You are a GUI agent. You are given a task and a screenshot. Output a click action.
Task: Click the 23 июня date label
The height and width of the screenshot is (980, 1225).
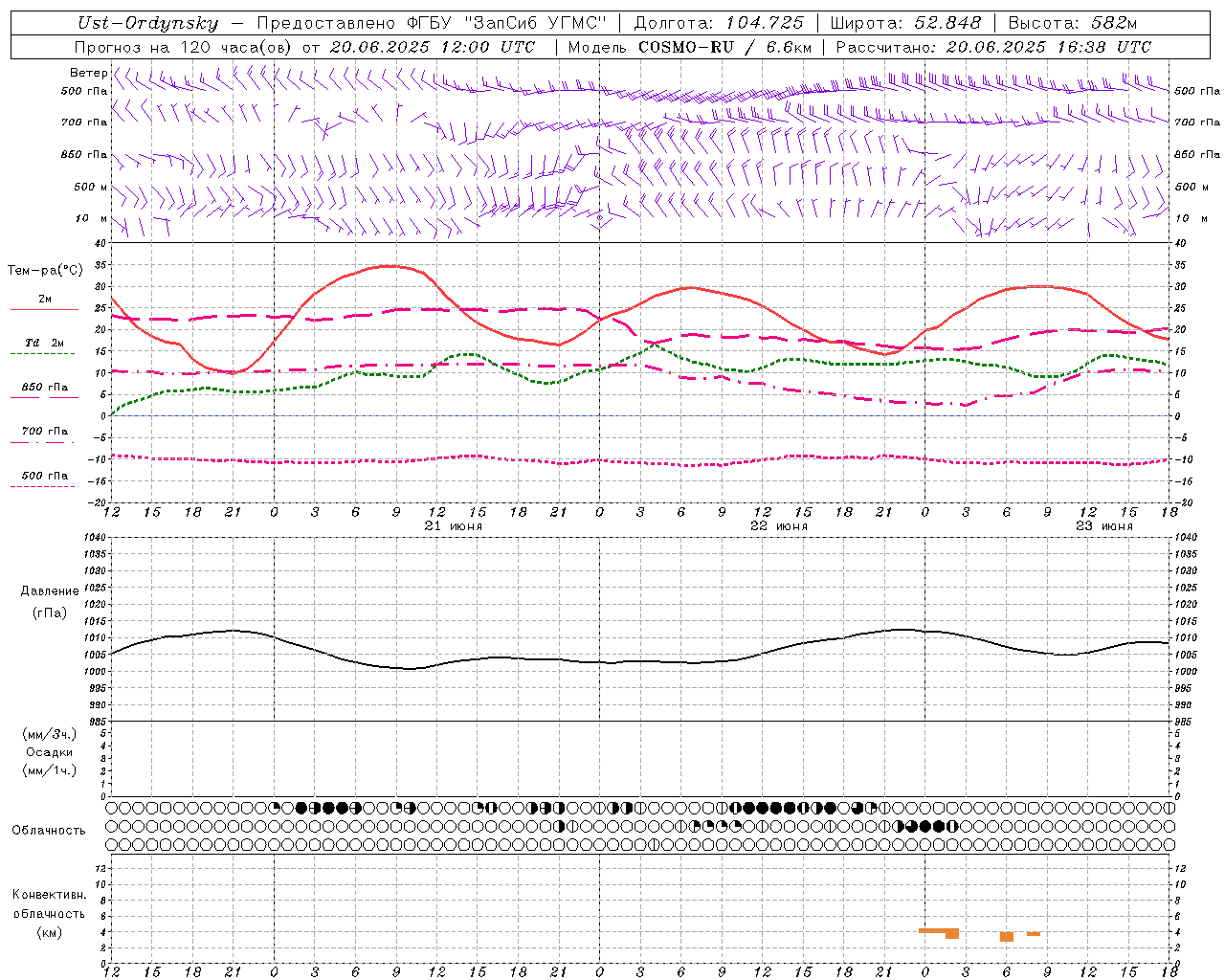click(1104, 526)
